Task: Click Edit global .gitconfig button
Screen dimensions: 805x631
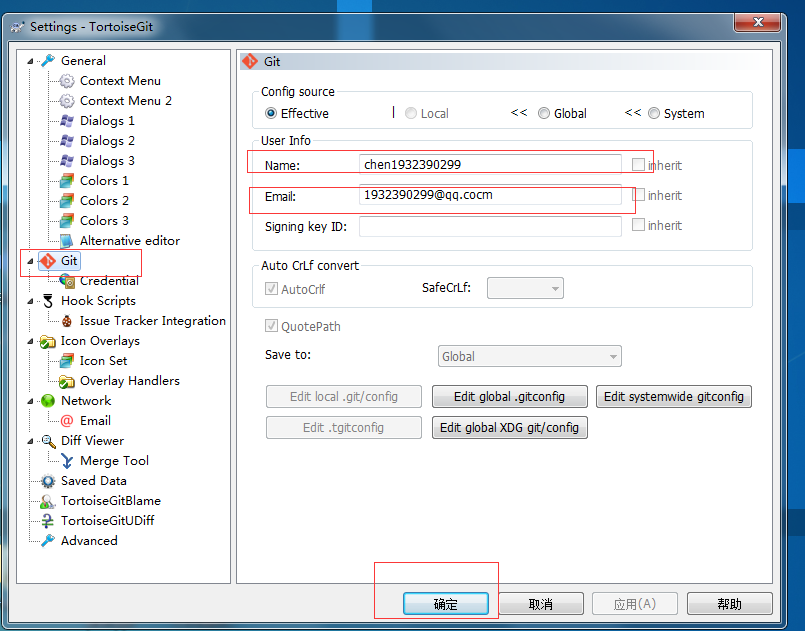Action: [x=509, y=397]
